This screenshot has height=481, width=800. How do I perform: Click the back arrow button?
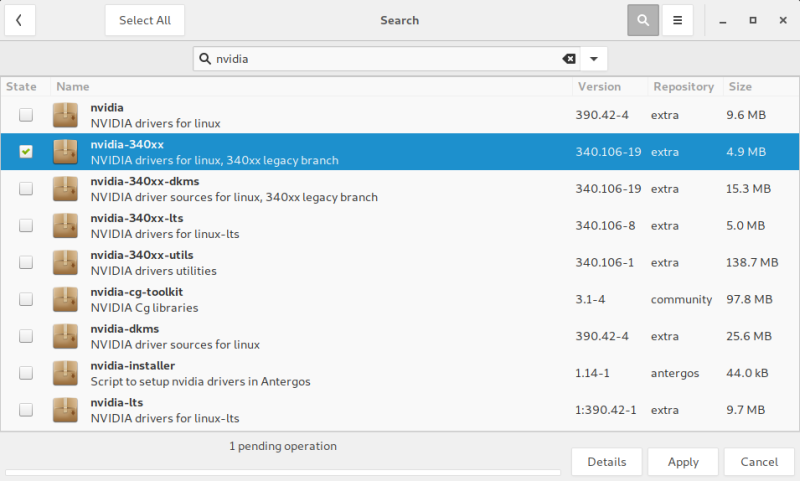click(x=19, y=20)
